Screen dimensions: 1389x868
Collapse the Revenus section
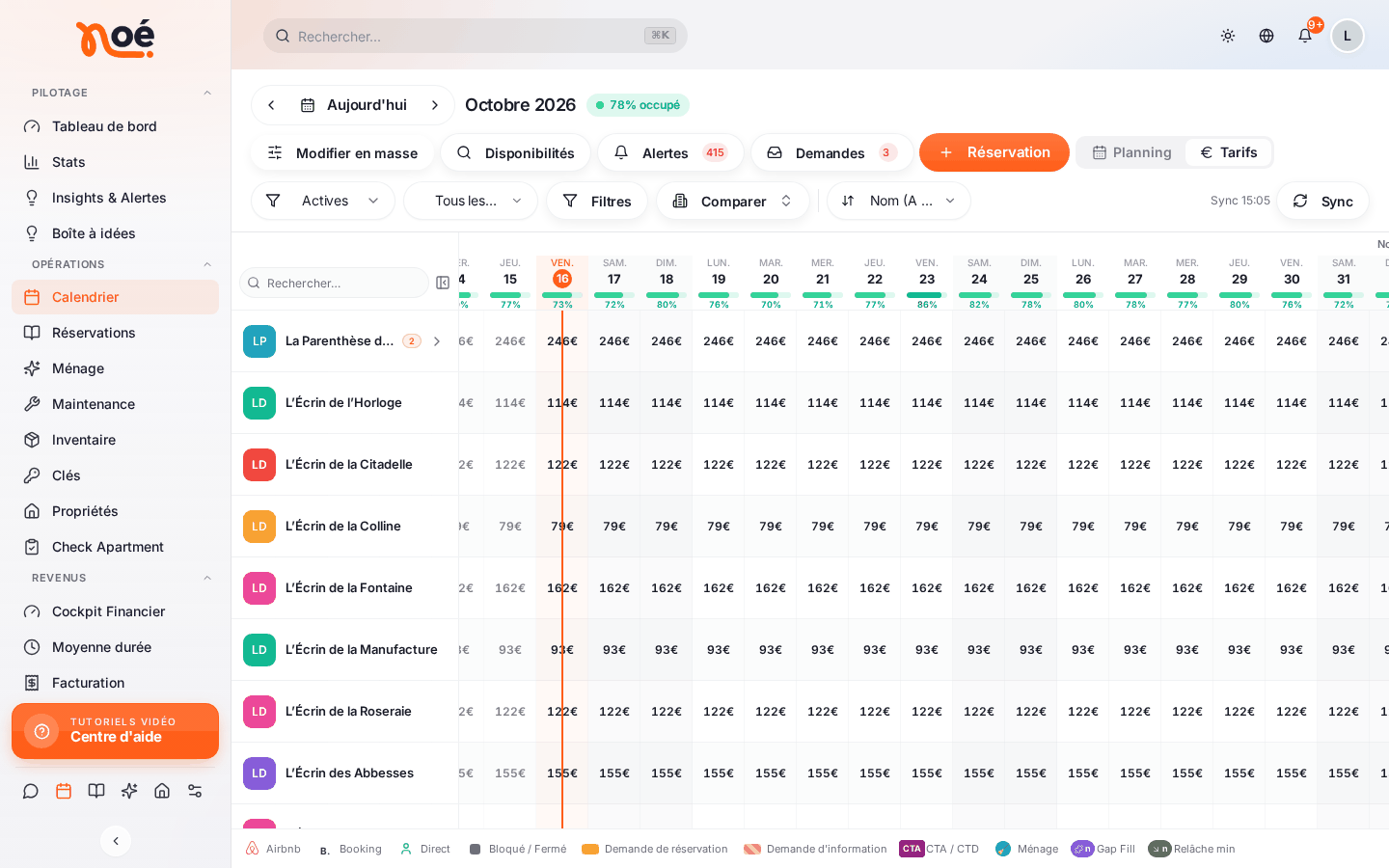coord(207,578)
